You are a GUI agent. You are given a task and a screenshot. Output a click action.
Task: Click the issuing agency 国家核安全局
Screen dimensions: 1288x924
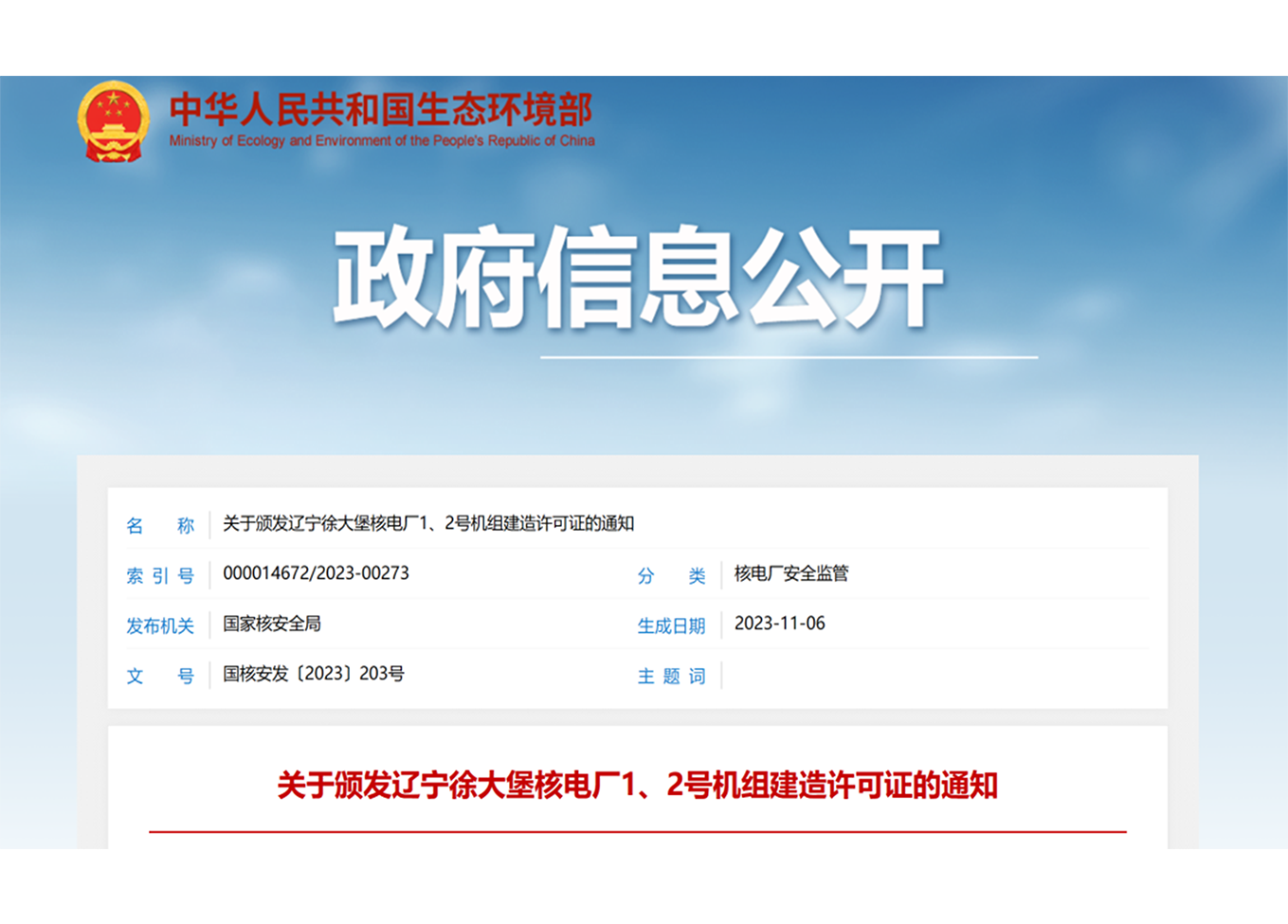272,624
